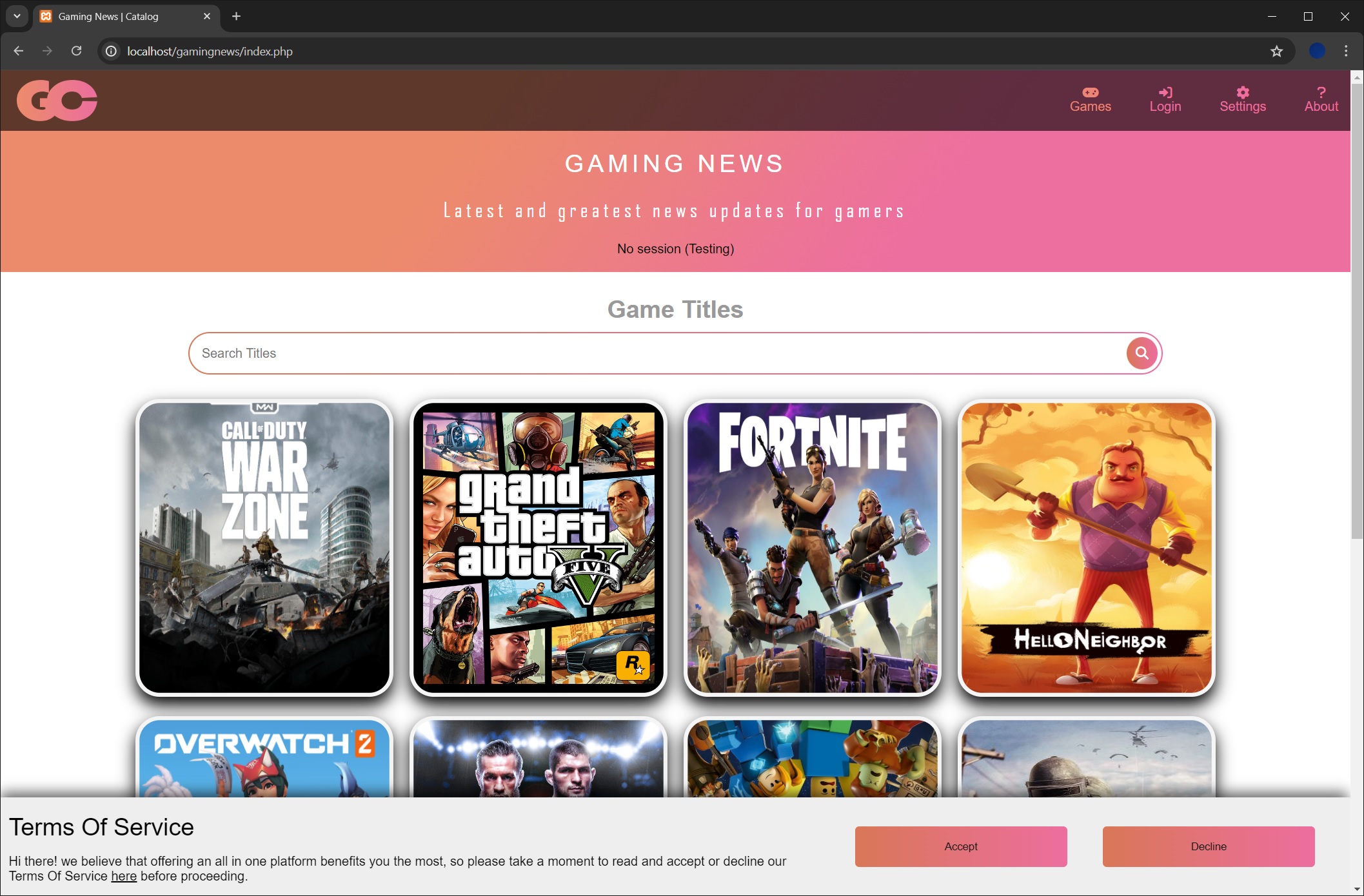Go back using browser back arrow
This screenshot has width=1364, height=896.
pos(18,51)
